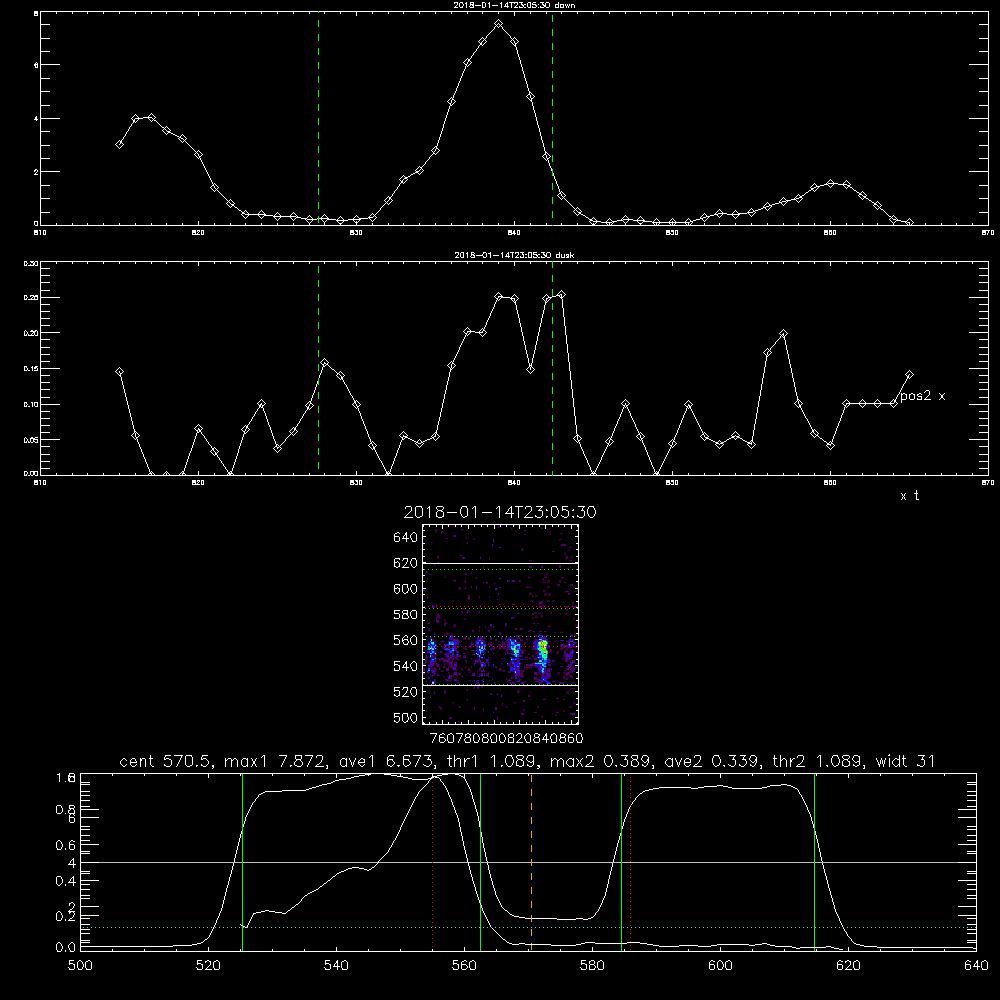Click the right green dashed line in the dusk plot
Viewport: 1000px width, 1000px height.
click(552, 368)
